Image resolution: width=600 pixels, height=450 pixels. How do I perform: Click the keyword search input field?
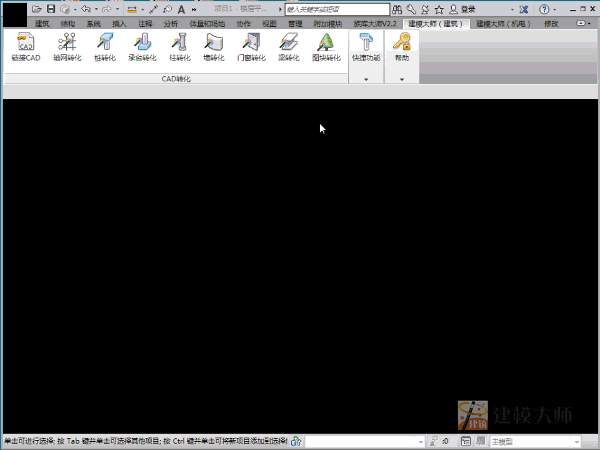click(x=335, y=9)
